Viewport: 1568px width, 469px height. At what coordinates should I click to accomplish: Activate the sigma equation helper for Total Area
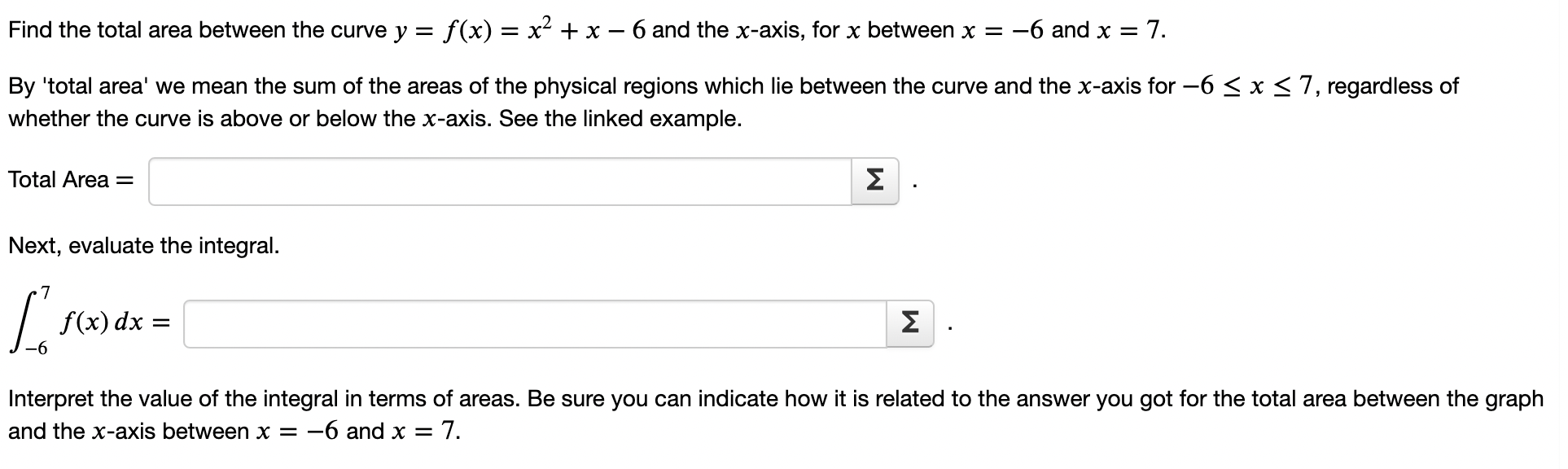click(874, 181)
